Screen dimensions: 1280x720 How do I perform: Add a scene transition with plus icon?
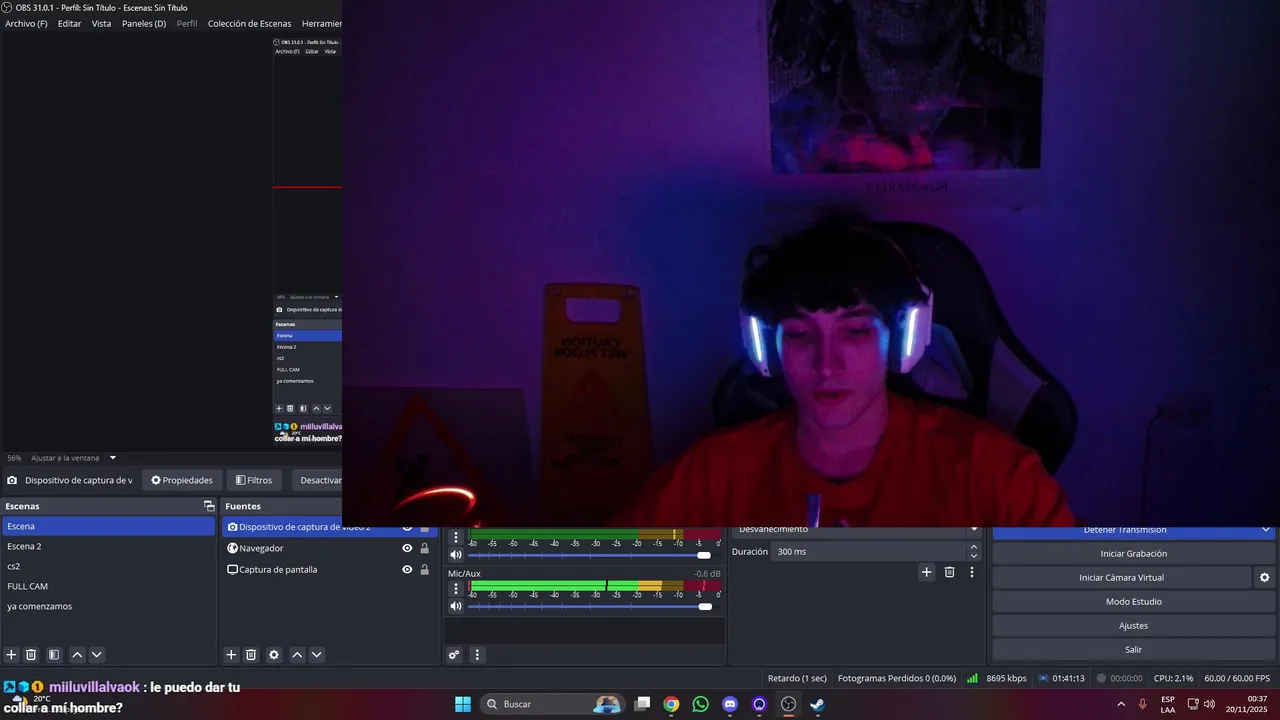pyautogui.click(x=926, y=572)
